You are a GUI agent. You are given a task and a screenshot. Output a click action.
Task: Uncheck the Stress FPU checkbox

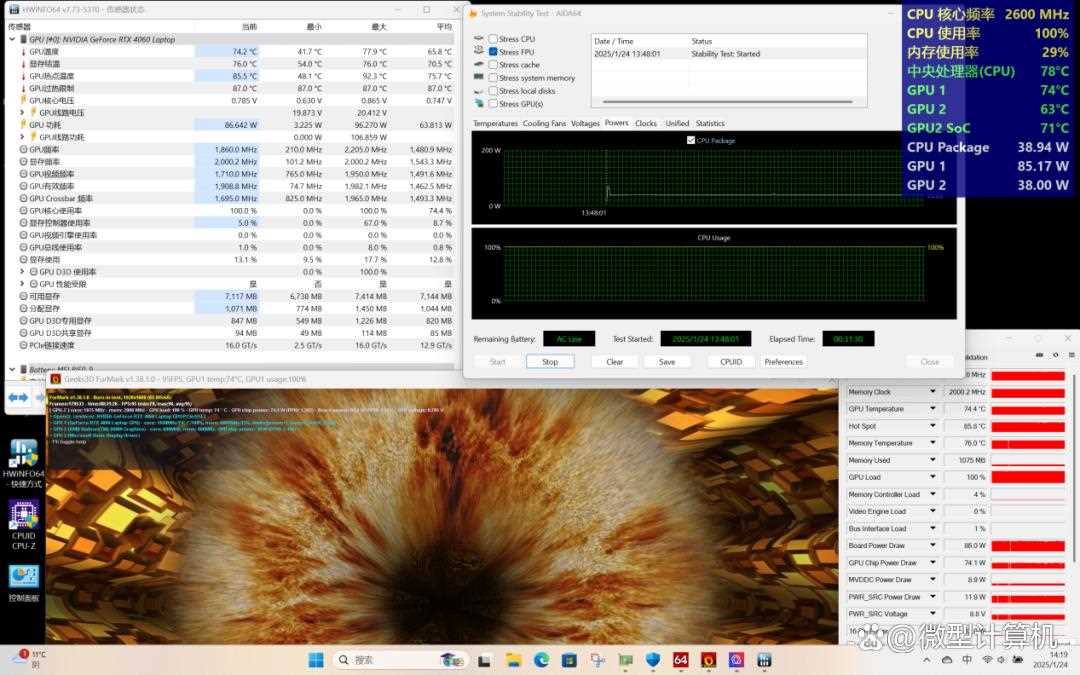pyautogui.click(x=493, y=52)
